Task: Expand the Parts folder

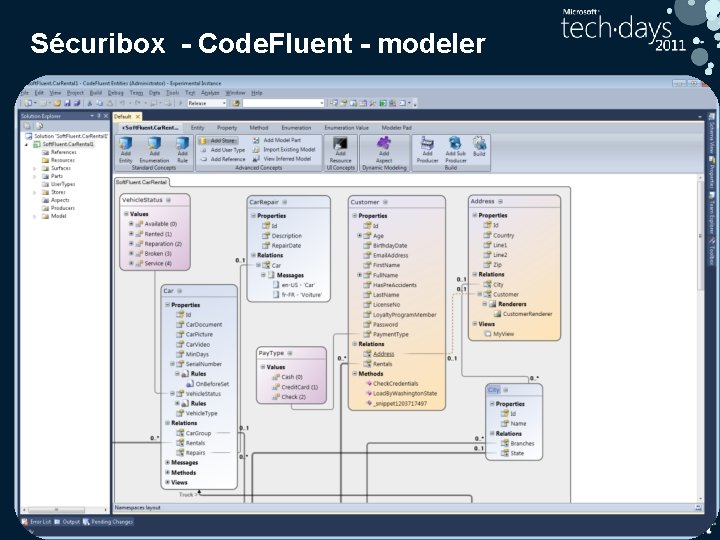Action: click(34, 176)
